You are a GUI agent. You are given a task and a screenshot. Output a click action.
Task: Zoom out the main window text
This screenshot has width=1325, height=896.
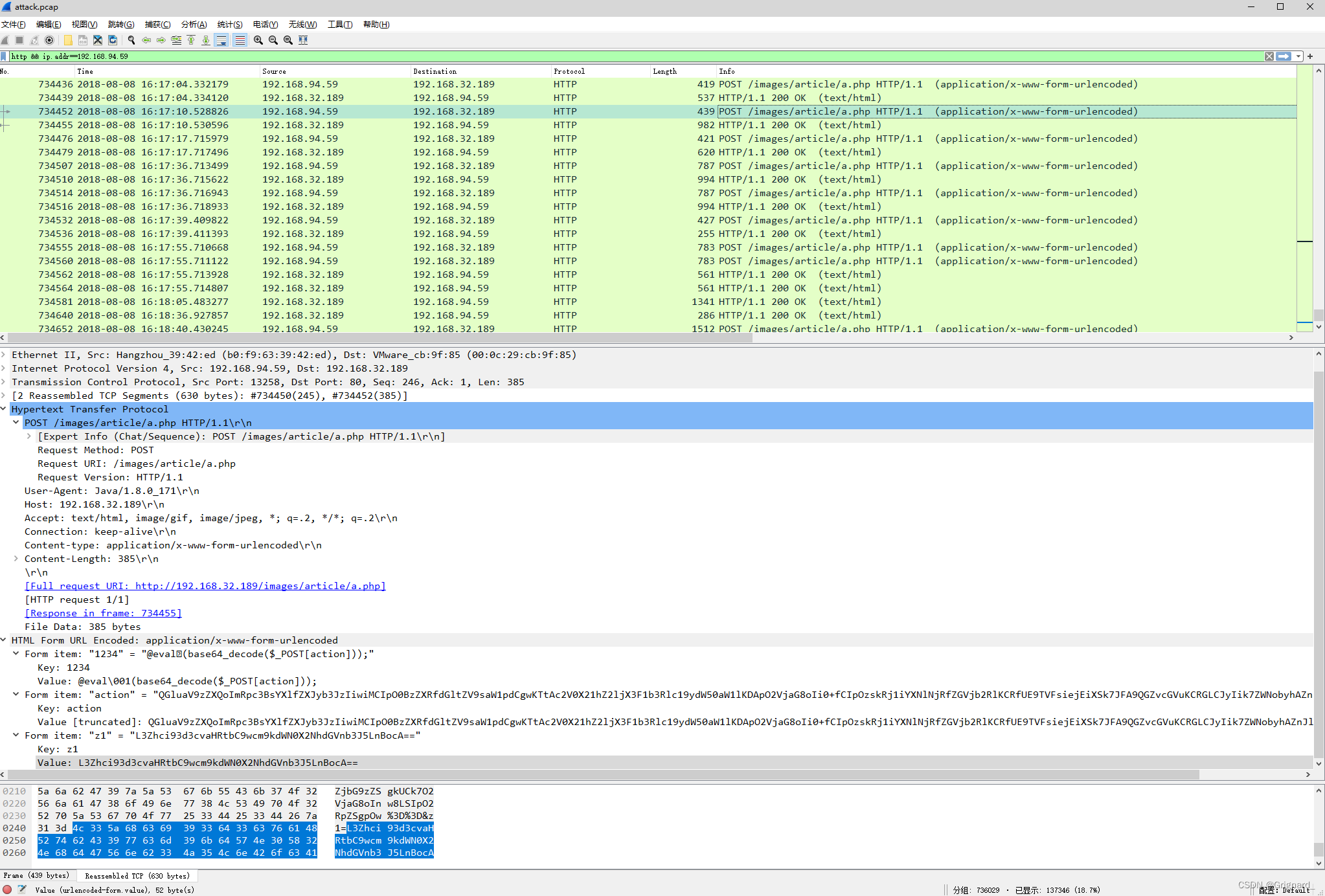pos(273,40)
